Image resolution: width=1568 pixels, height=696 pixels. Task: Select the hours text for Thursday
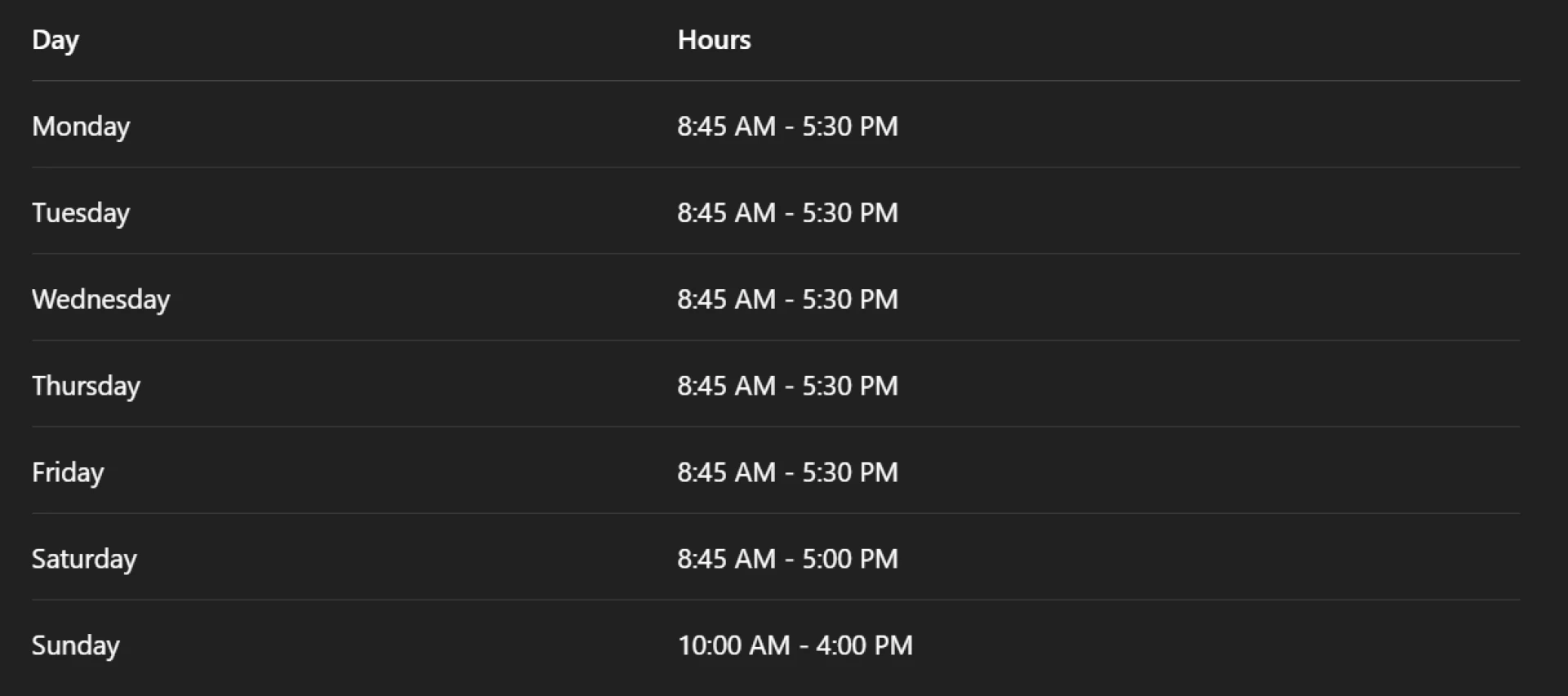pyautogui.click(x=787, y=386)
